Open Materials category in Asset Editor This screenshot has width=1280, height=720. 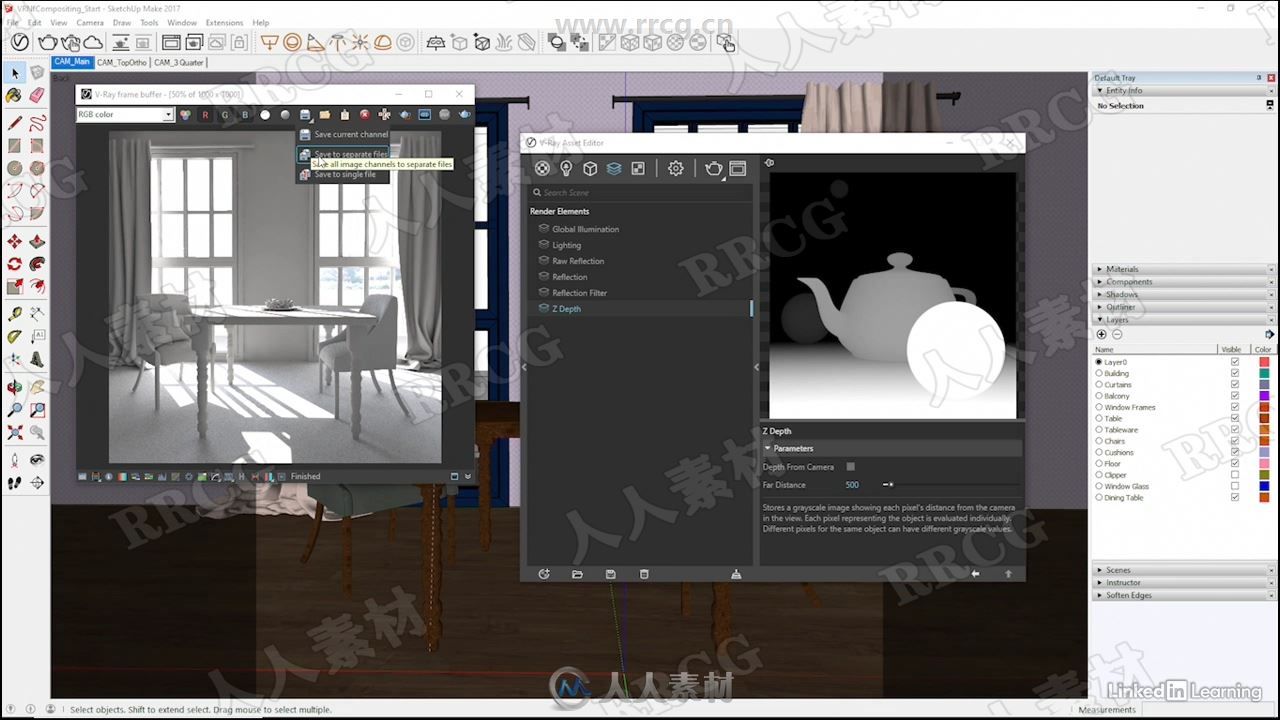(542, 168)
